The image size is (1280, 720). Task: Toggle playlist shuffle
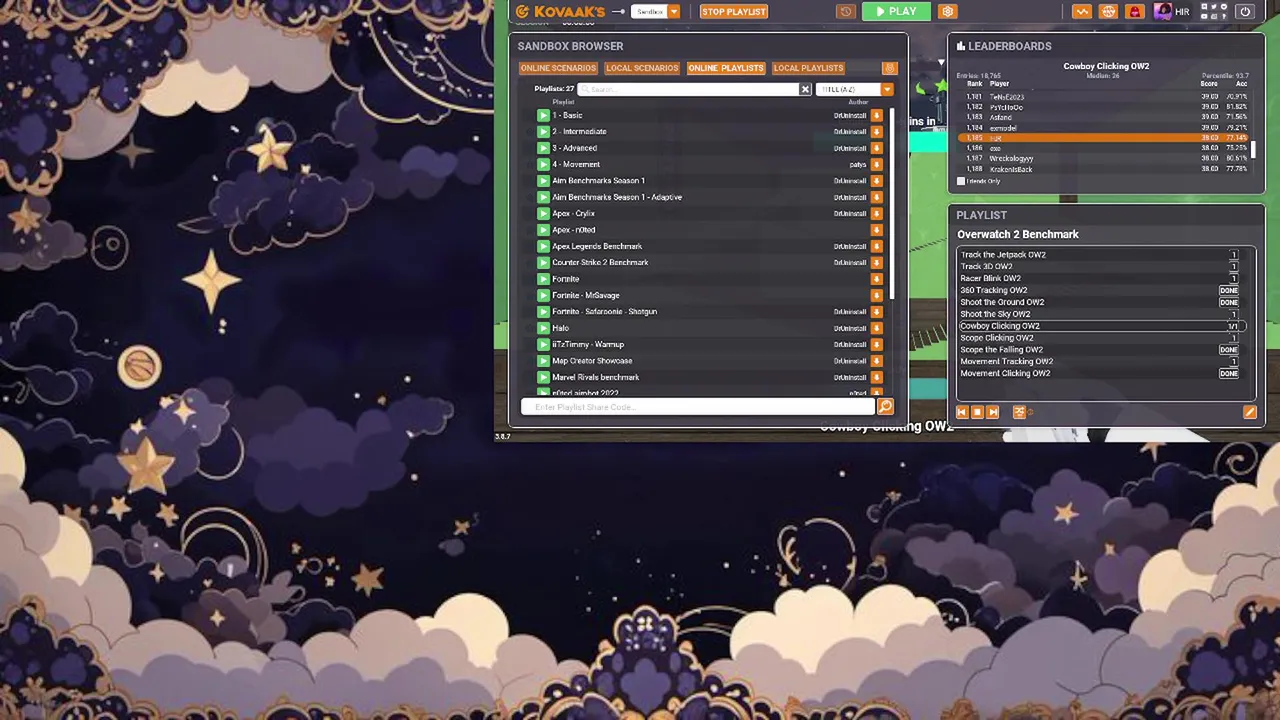click(1020, 412)
